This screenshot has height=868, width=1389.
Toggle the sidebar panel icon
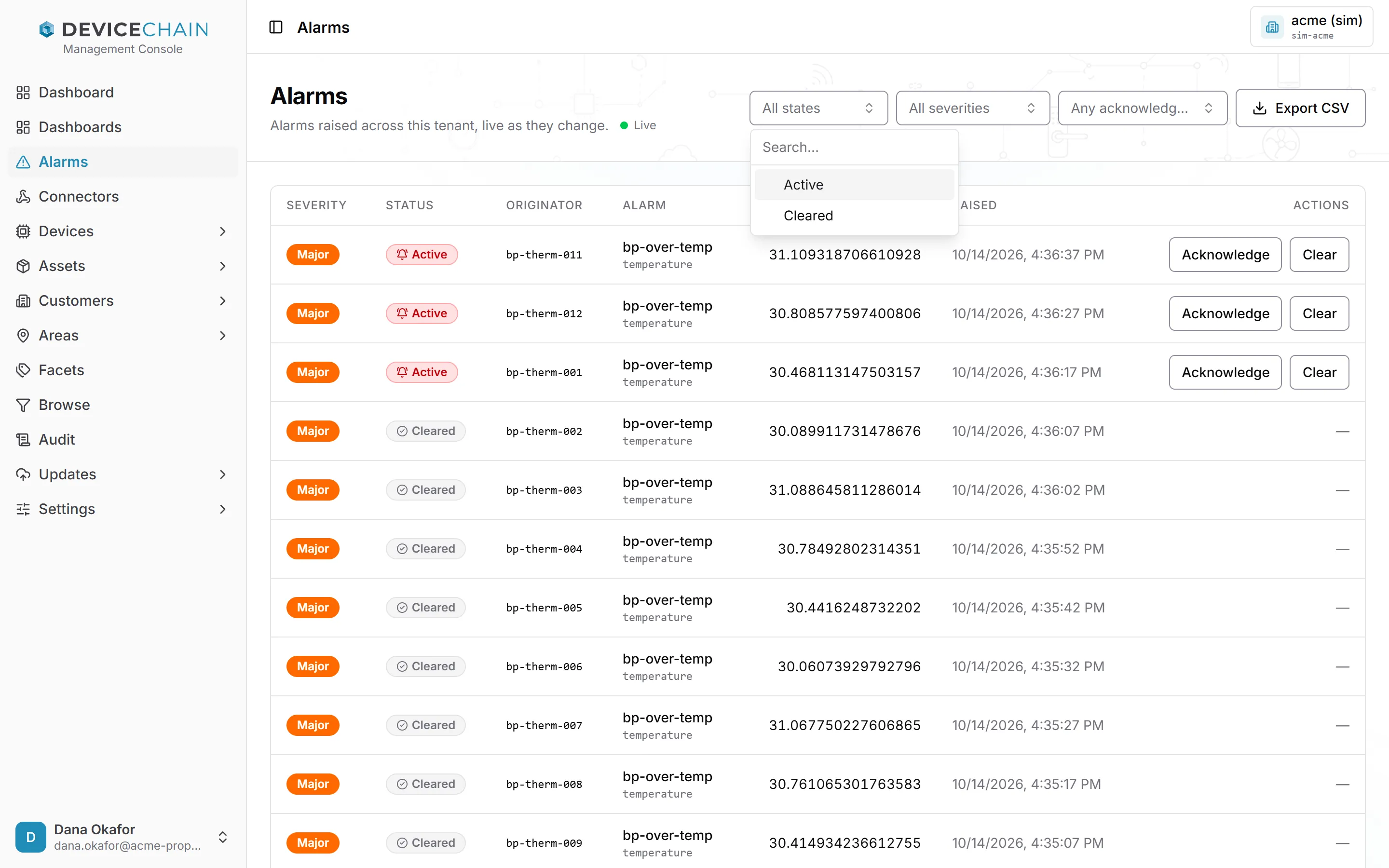(x=276, y=27)
